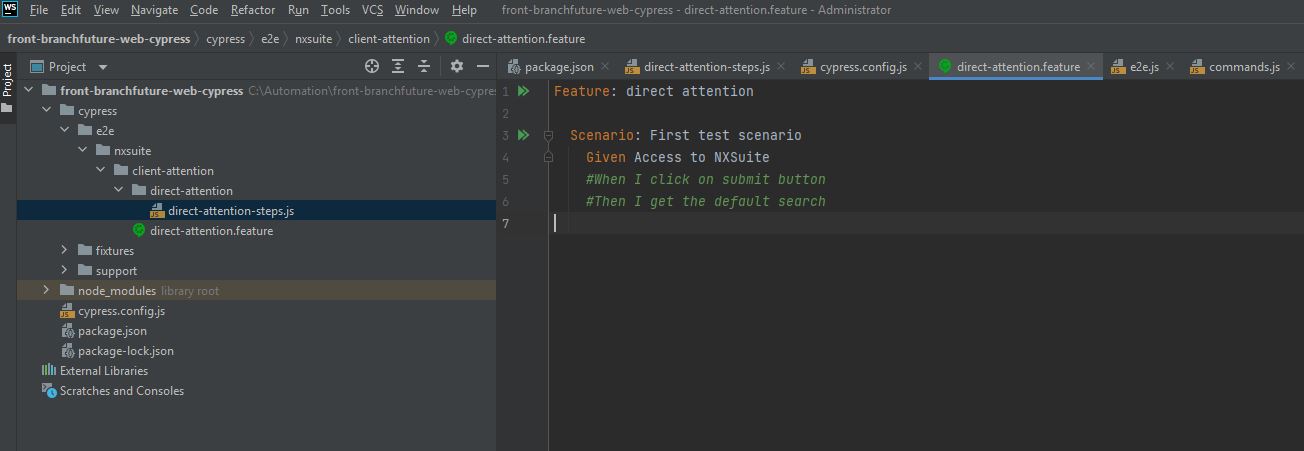Viewport: 1304px width, 451px height.
Task: Switch to cypress.config.js editor tab
Action: (863, 67)
